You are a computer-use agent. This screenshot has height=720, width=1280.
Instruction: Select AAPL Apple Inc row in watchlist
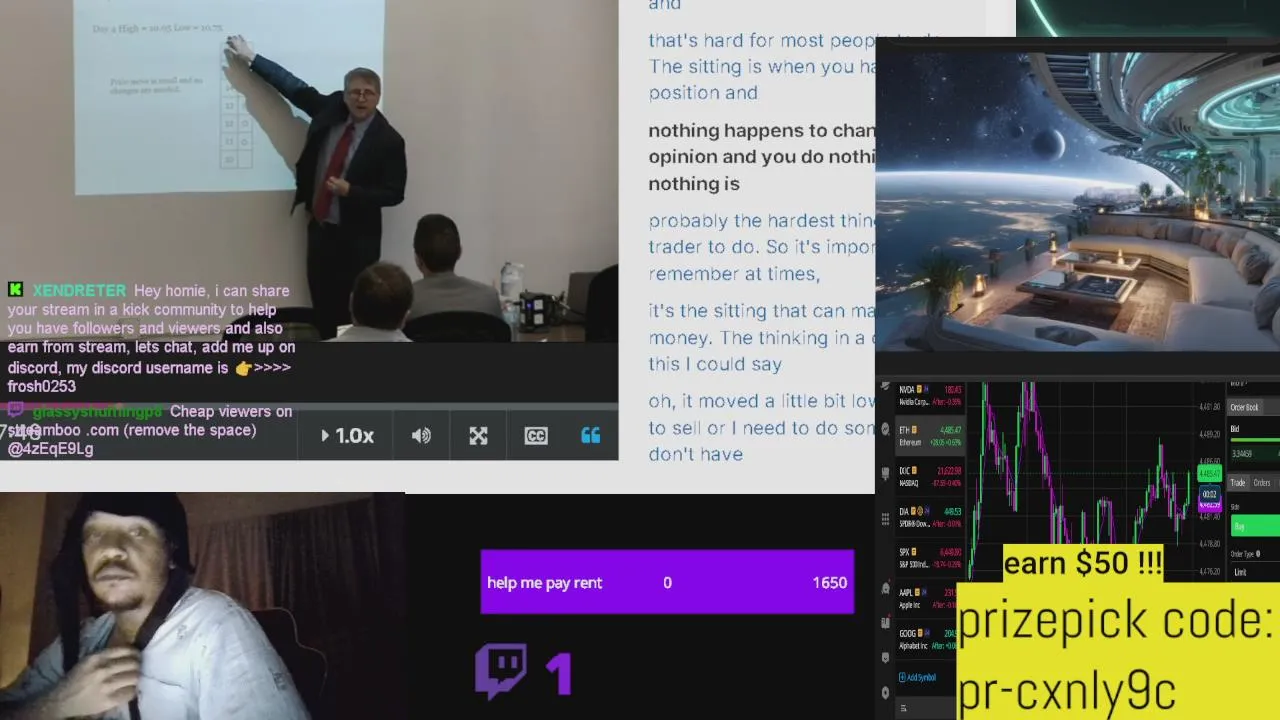click(x=925, y=598)
